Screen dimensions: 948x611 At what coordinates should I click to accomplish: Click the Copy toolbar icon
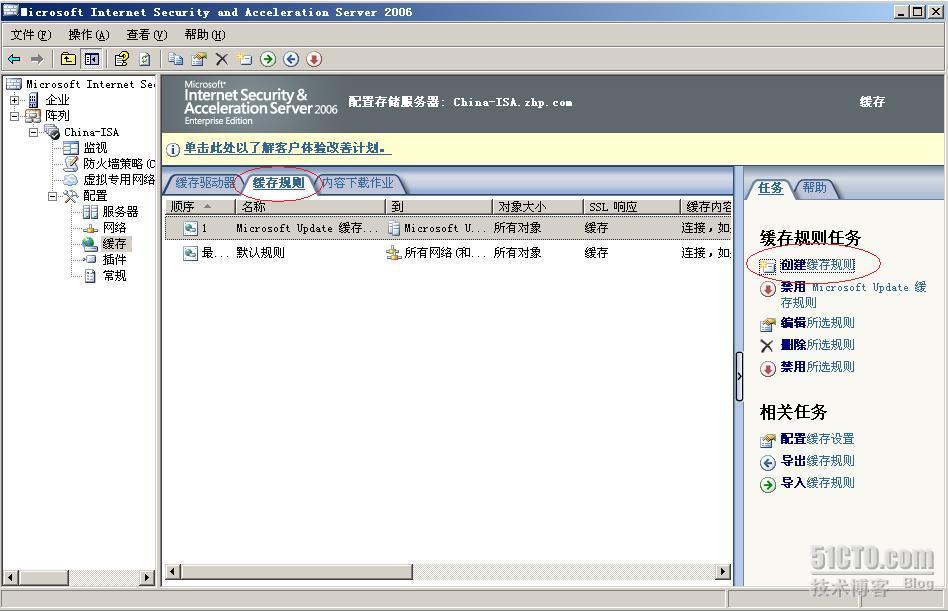click(x=175, y=59)
